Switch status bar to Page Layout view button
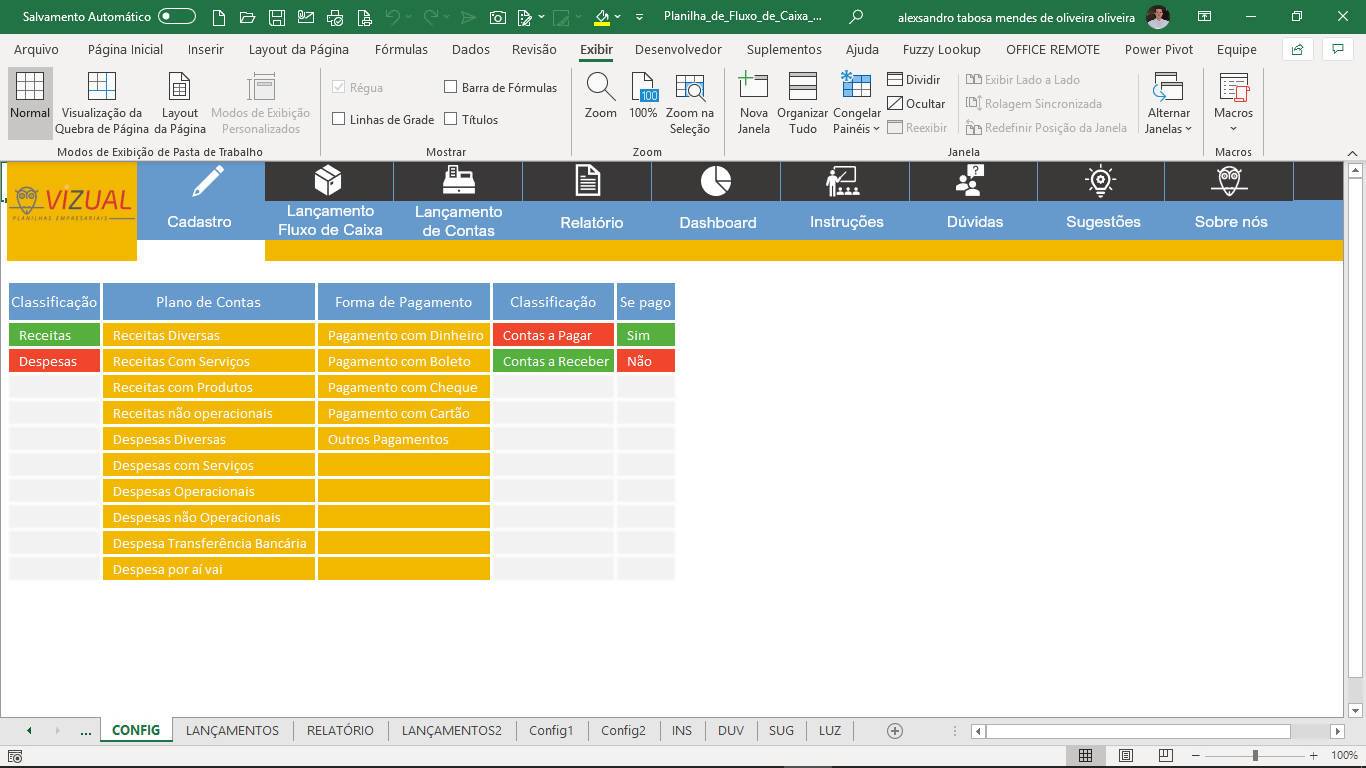This screenshot has height=768, width=1366. [x=1126, y=755]
